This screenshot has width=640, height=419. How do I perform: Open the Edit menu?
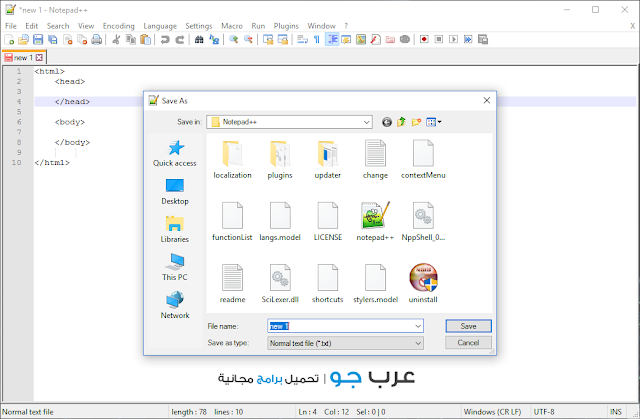coord(31,26)
